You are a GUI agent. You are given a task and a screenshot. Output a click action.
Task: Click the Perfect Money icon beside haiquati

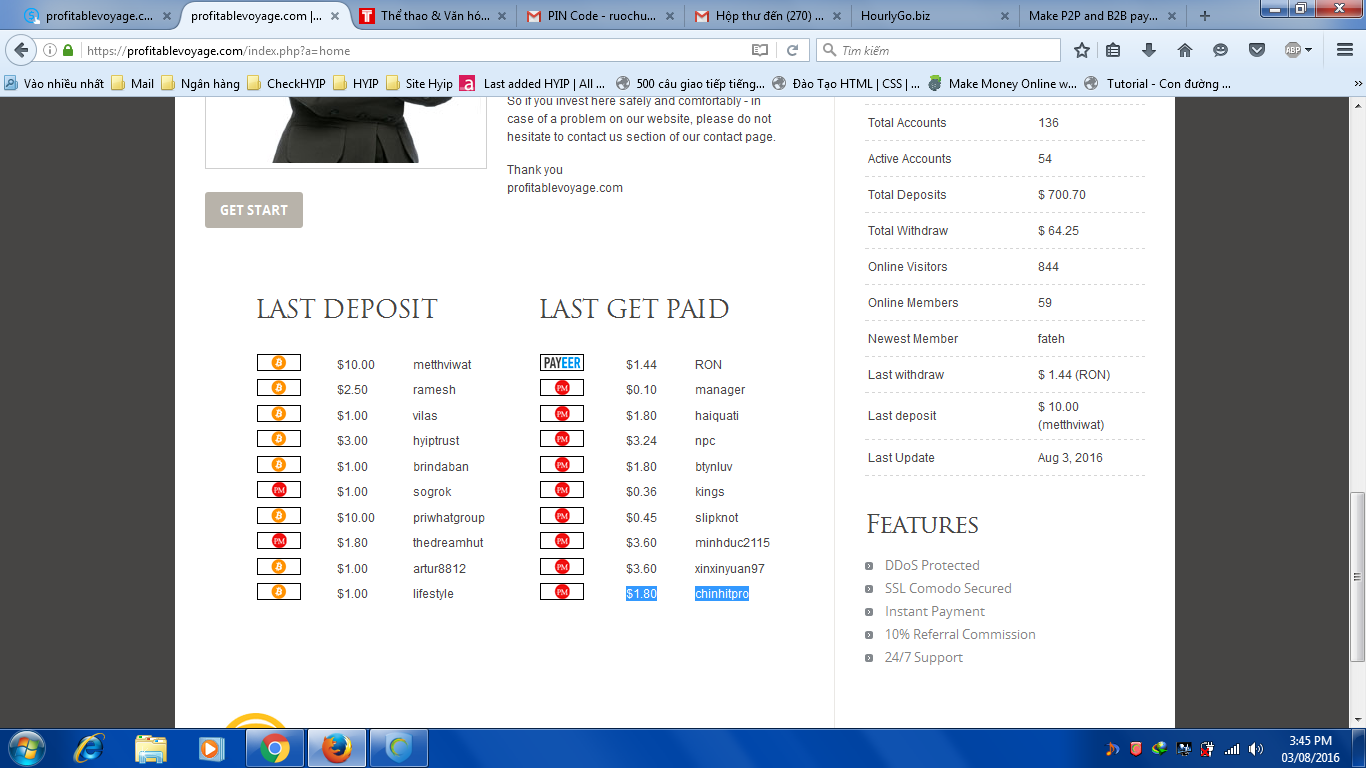[562, 414]
